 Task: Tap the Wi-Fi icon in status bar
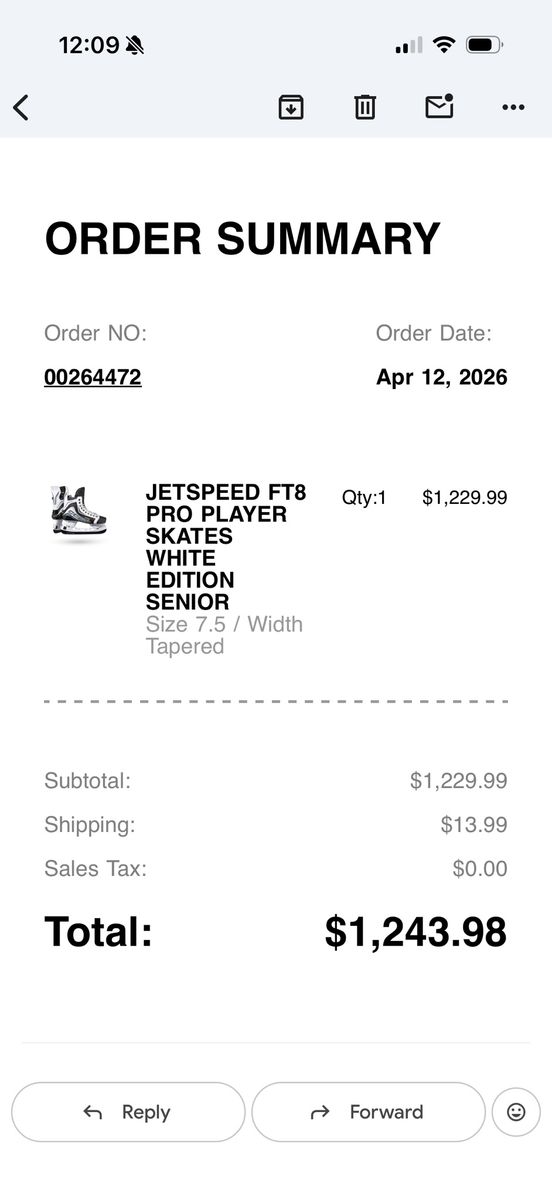445,45
